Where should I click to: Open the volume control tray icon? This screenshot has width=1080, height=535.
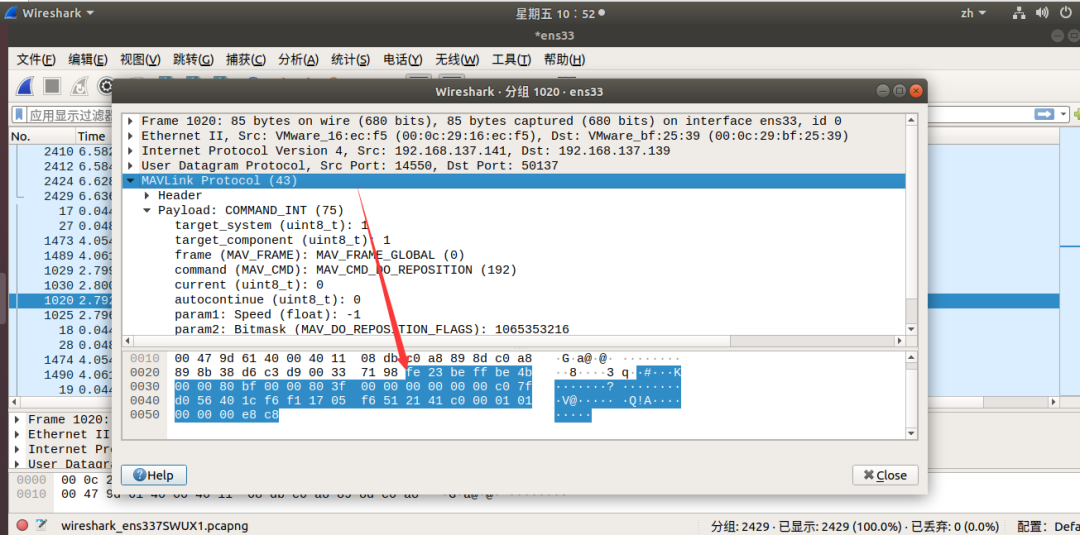(x=1042, y=12)
